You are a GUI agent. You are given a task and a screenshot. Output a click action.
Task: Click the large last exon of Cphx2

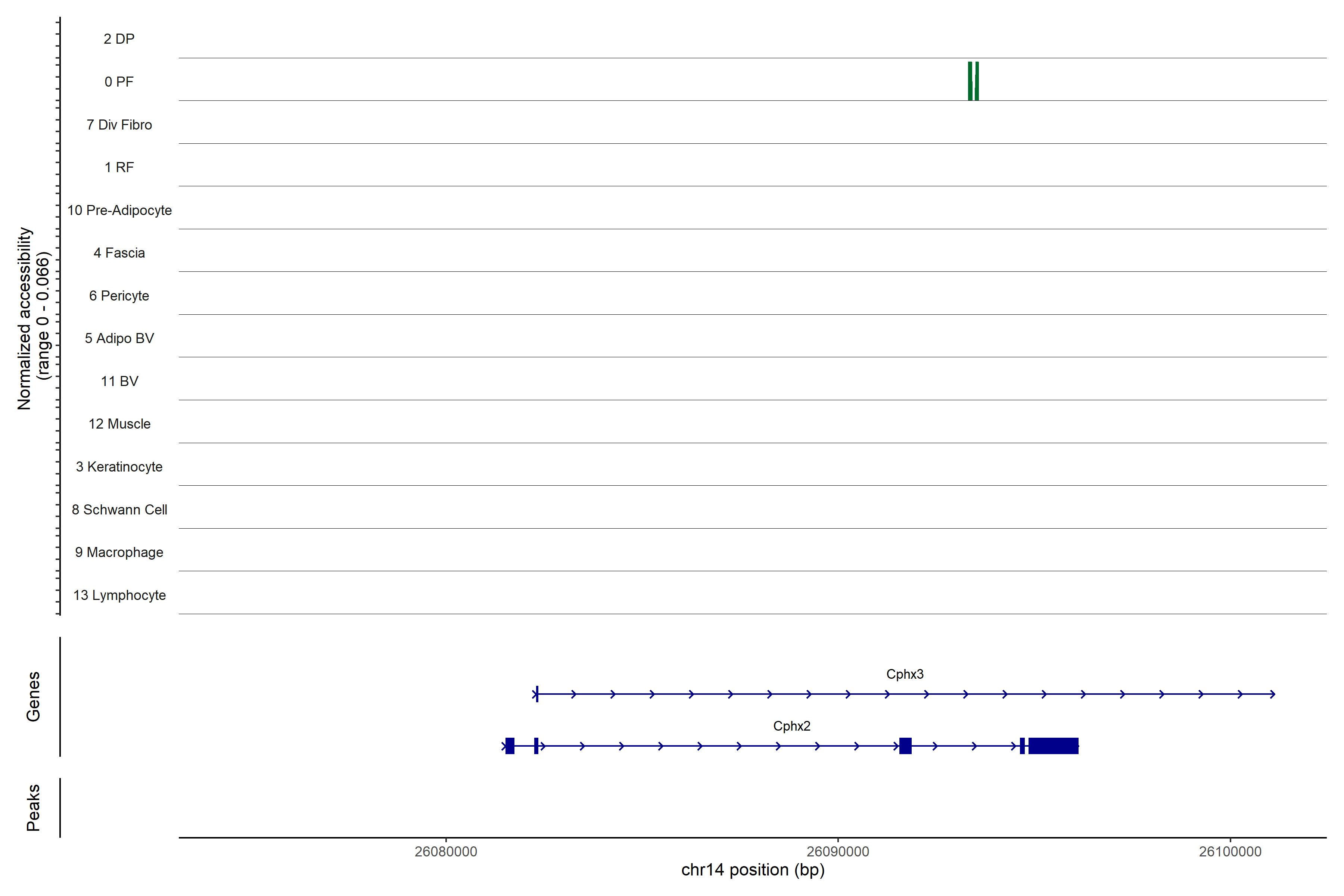coord(1053,746)
